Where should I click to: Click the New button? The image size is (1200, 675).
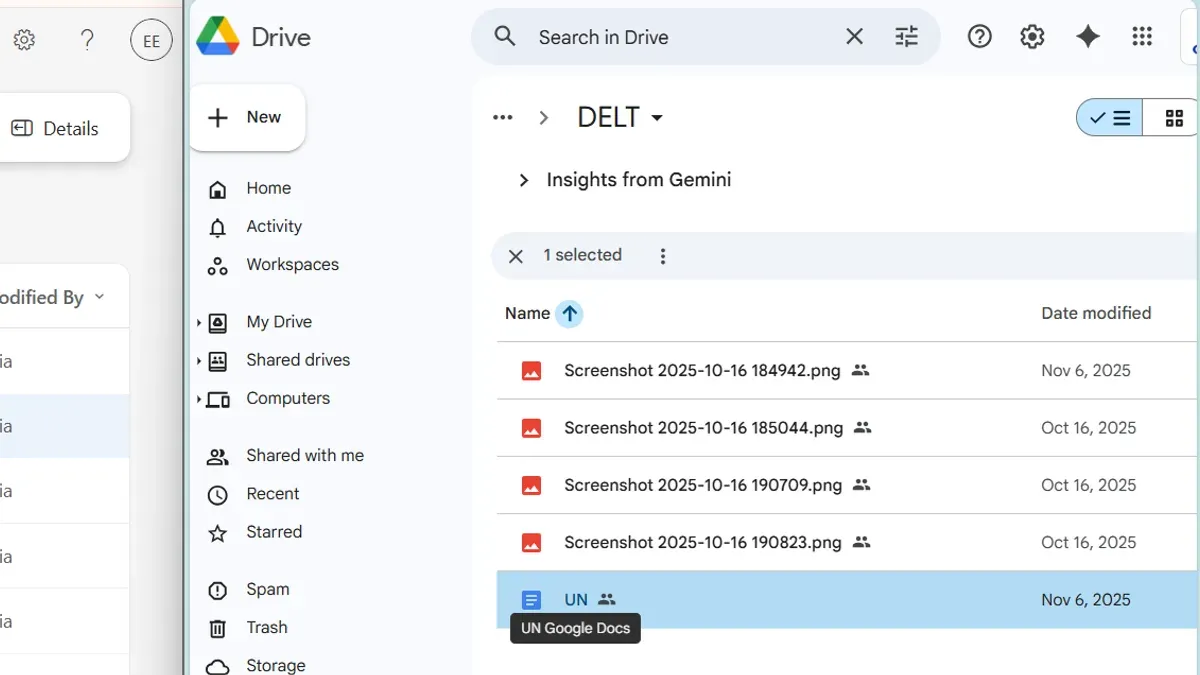click(247, 117)
